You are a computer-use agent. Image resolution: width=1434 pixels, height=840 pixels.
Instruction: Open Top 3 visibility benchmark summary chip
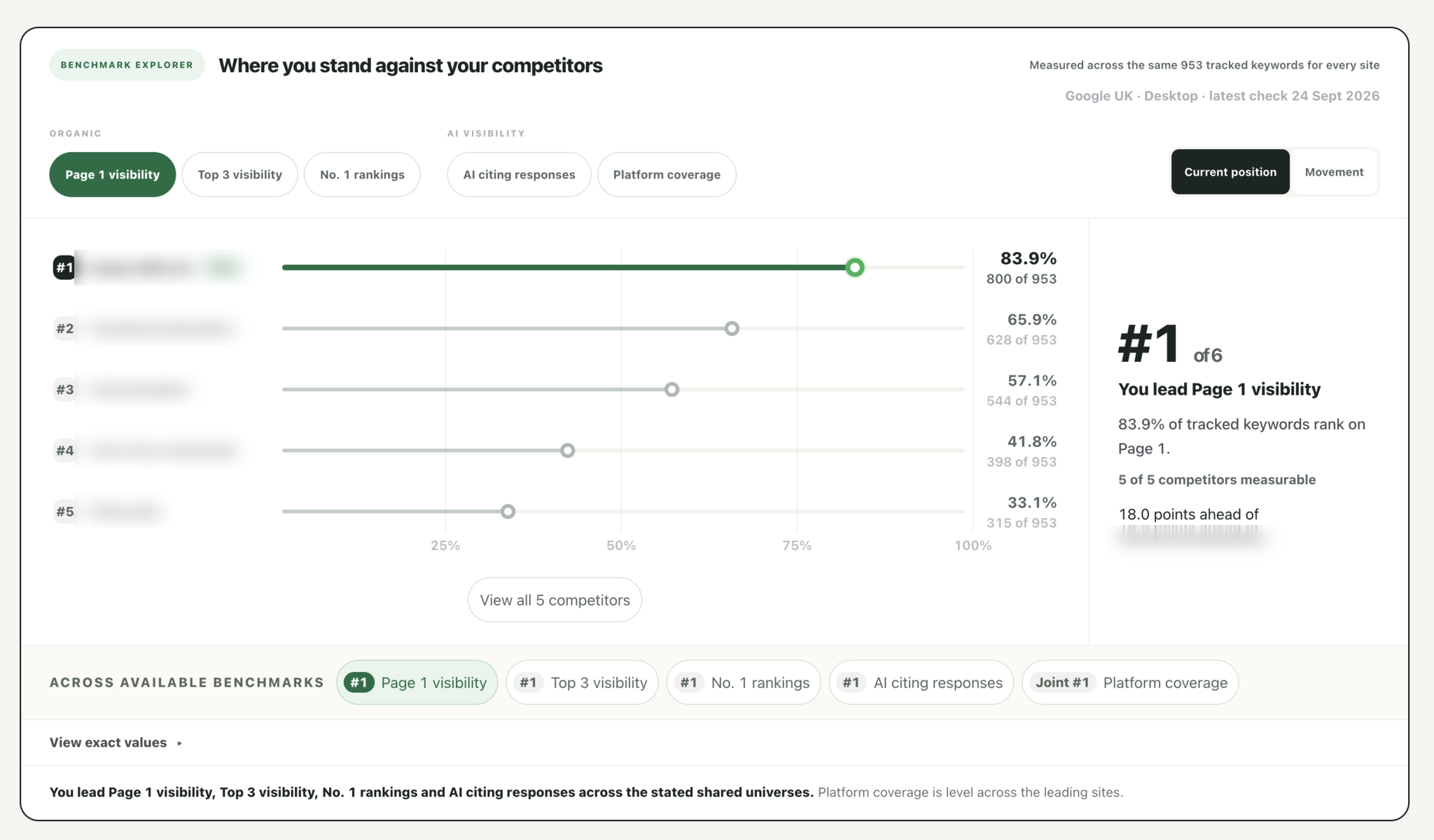point(582,682)
